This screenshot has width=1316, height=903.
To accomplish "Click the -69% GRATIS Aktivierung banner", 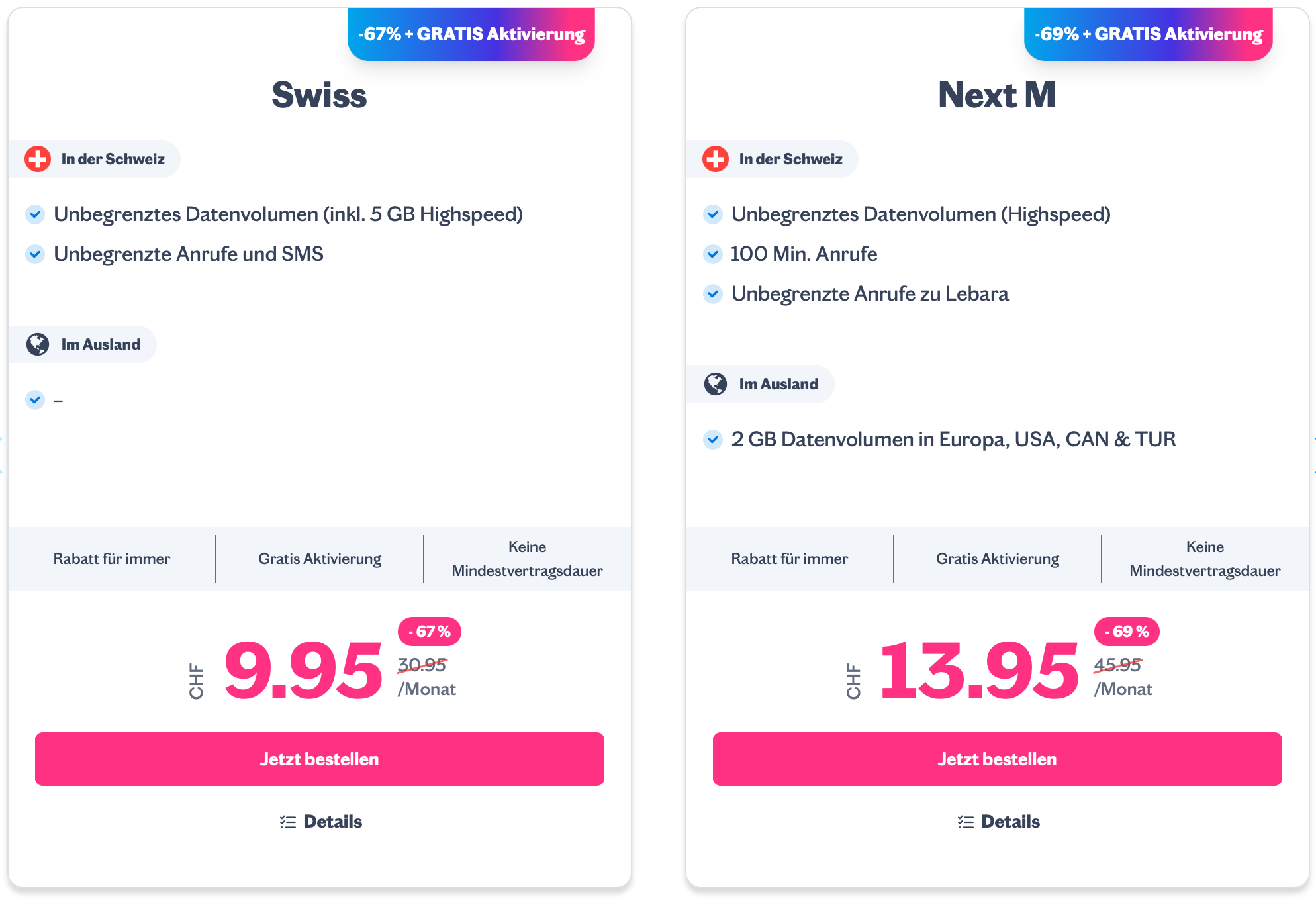I will pos(1149,34).
